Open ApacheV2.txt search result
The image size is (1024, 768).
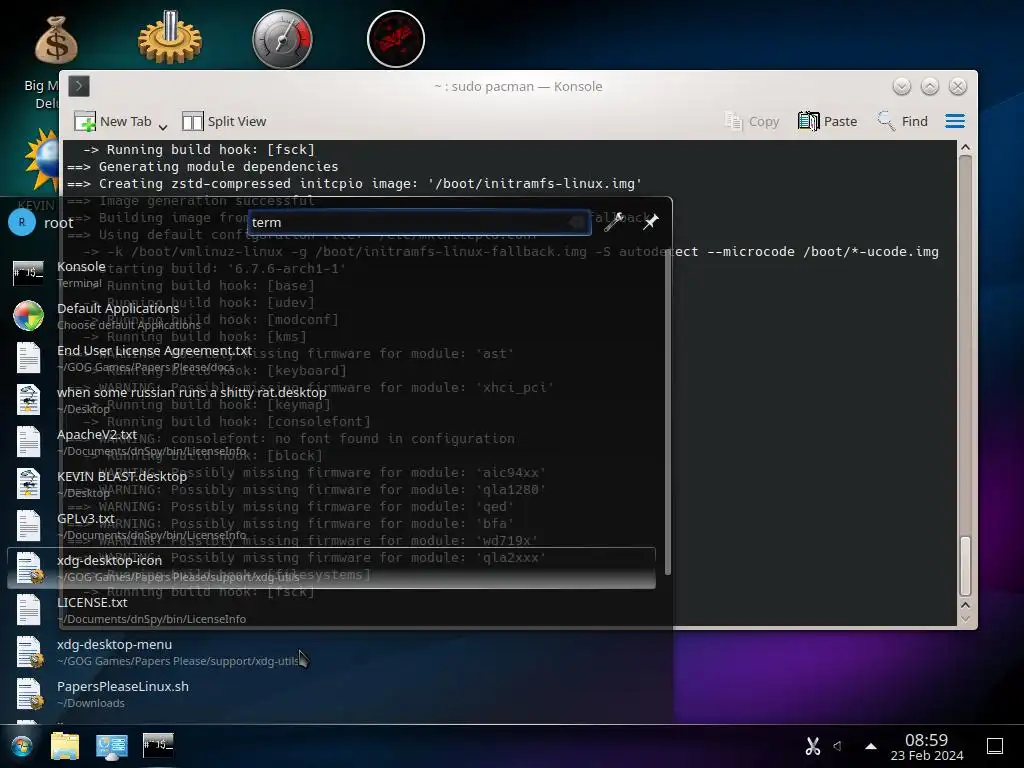click(x=331, y=442)
